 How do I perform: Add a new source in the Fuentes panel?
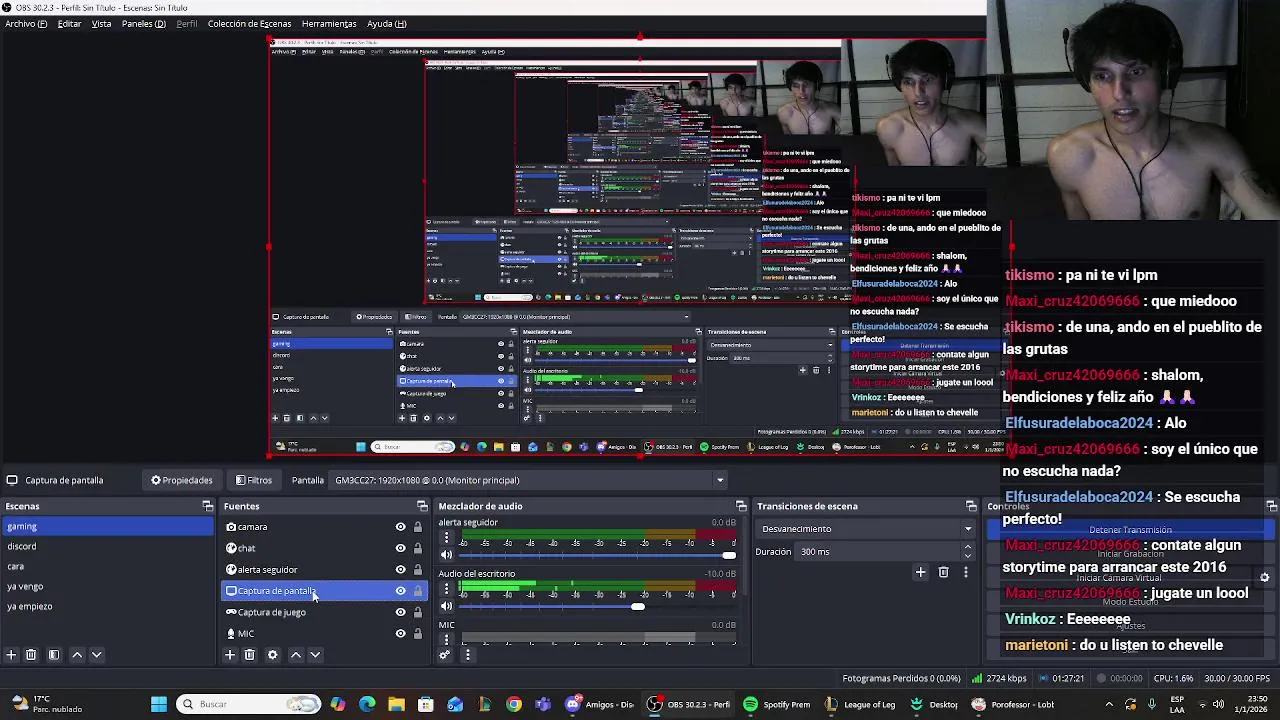tap(229, 655)
